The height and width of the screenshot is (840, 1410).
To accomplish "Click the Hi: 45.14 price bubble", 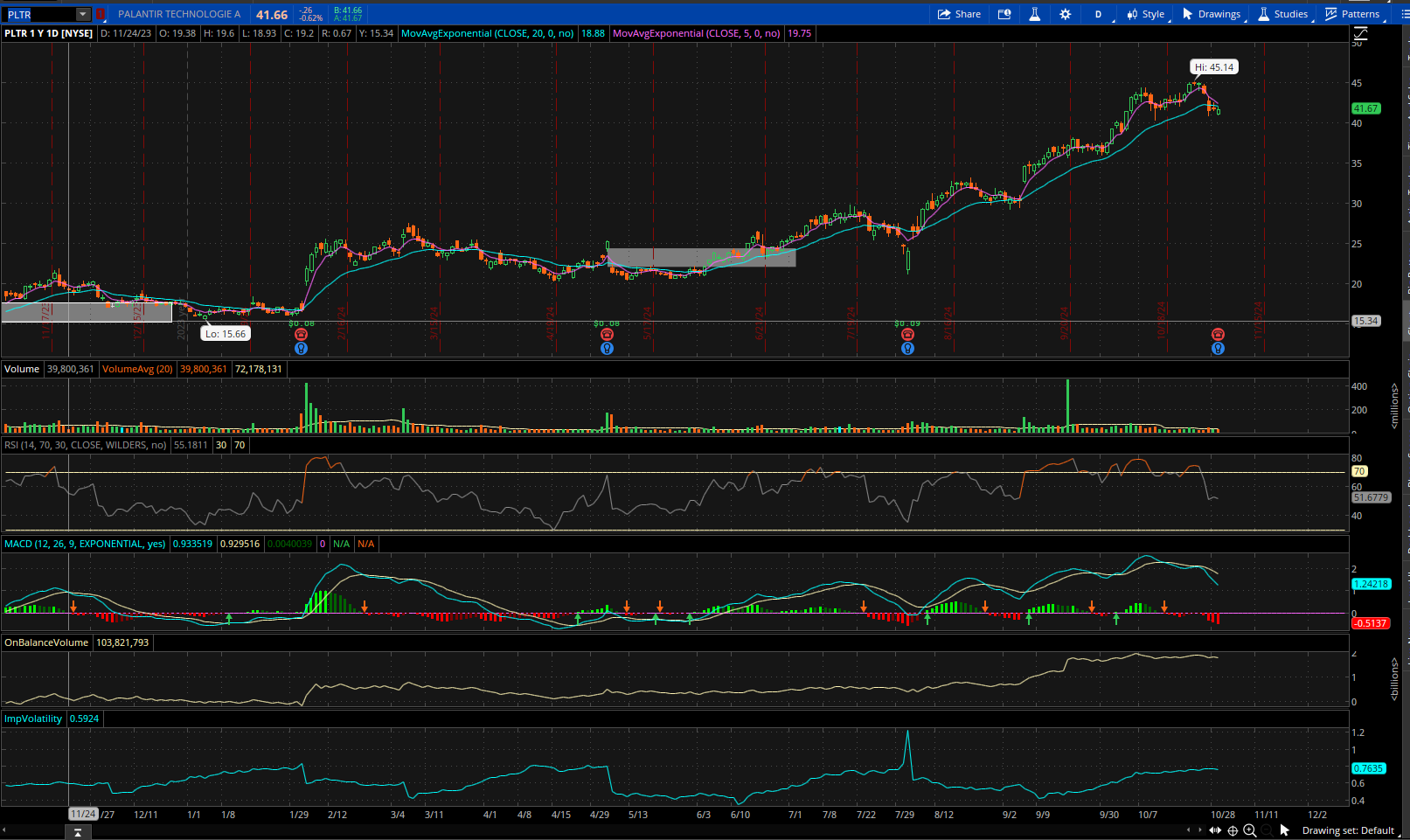I will pyautogui.click(x=1214, y=67).
